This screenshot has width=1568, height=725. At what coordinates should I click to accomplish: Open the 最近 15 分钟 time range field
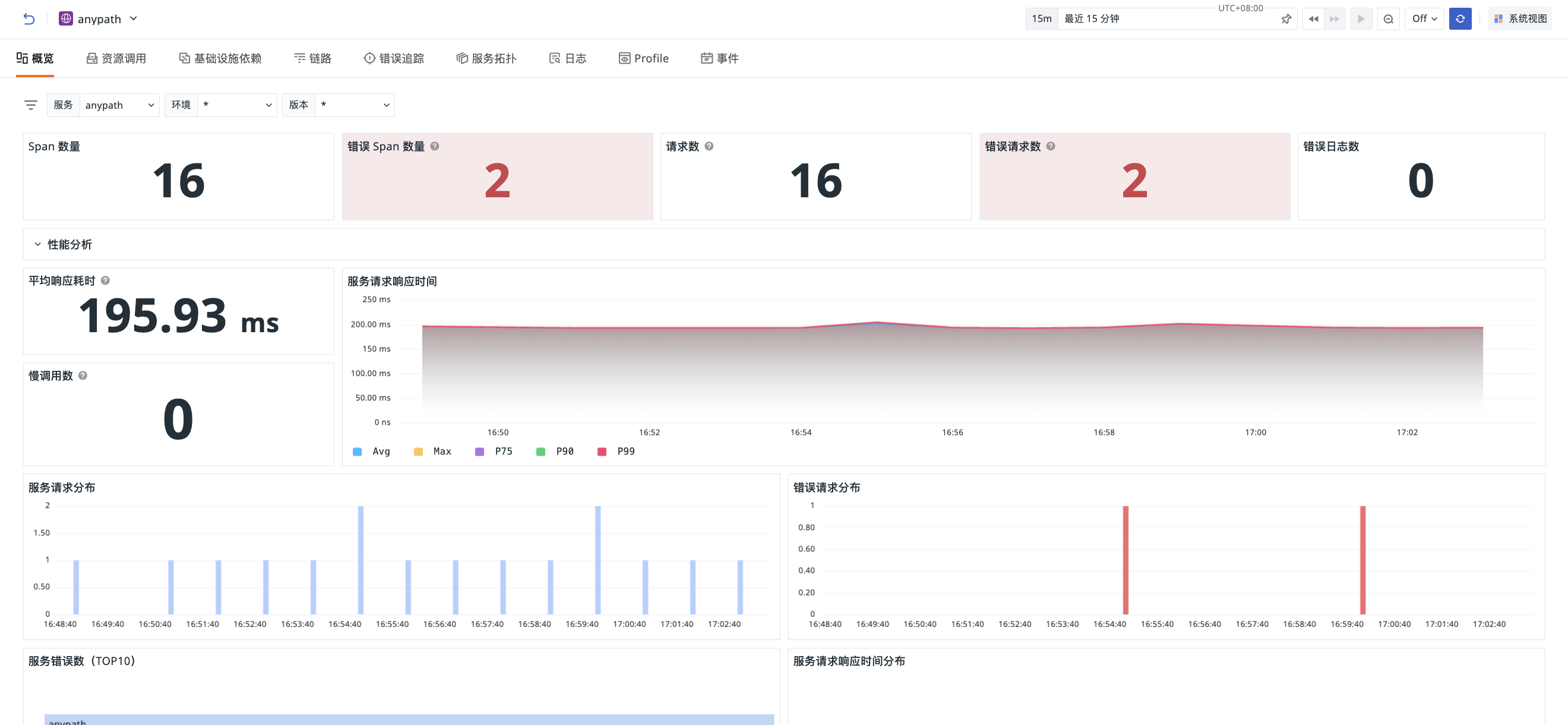[1168, 19]
